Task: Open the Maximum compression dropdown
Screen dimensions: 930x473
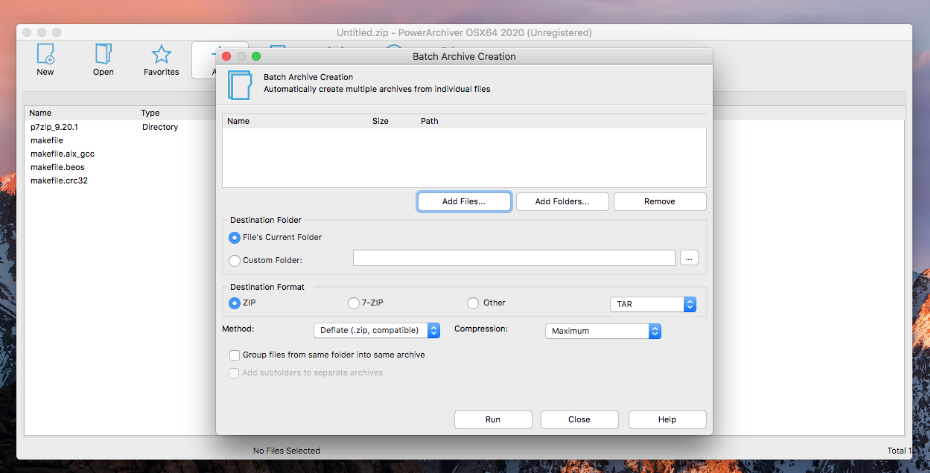Action: click(x=603, y=331)
